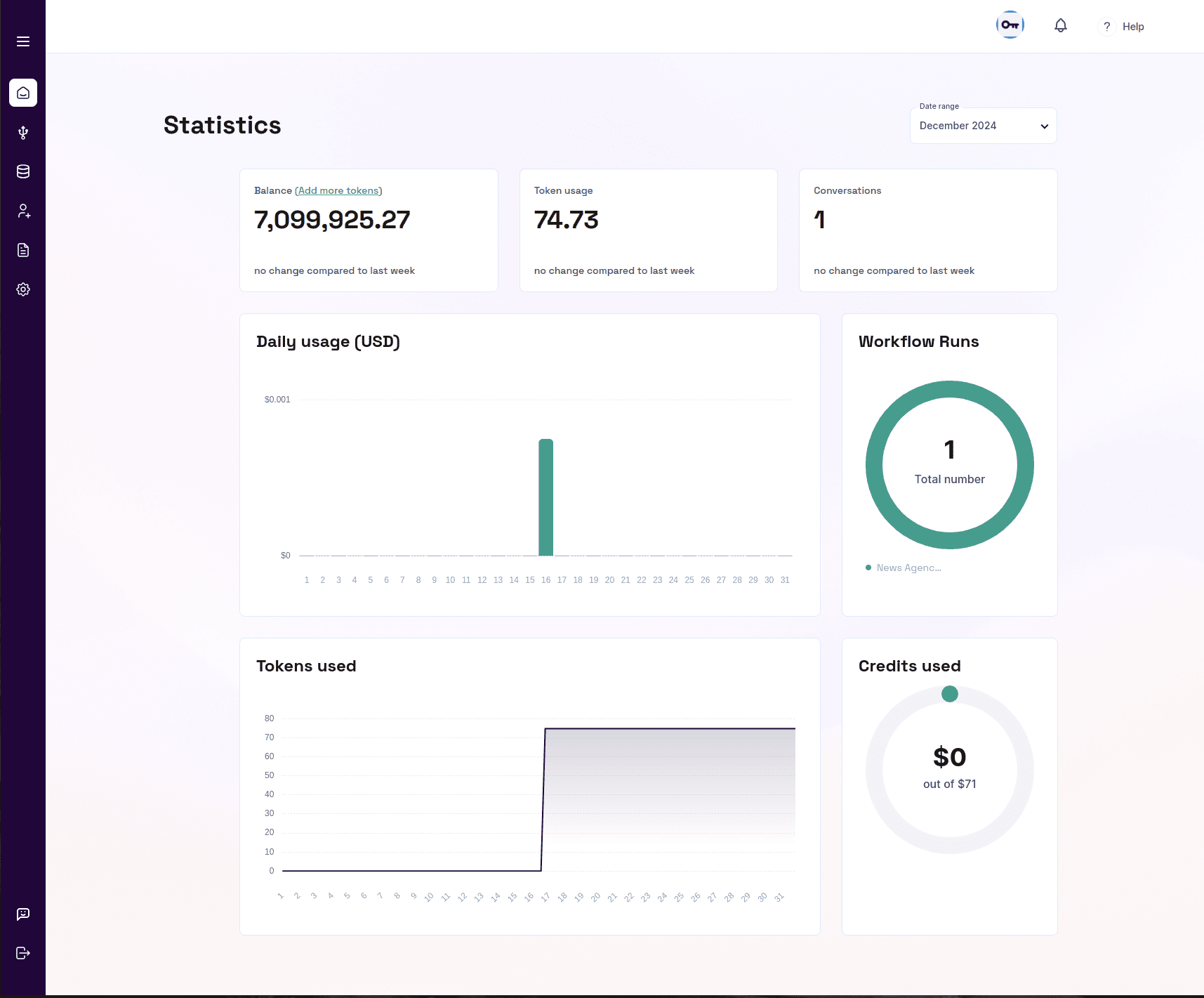Click the logout icon in sidebar
The image size is (1204, 998).
(23, 953)
